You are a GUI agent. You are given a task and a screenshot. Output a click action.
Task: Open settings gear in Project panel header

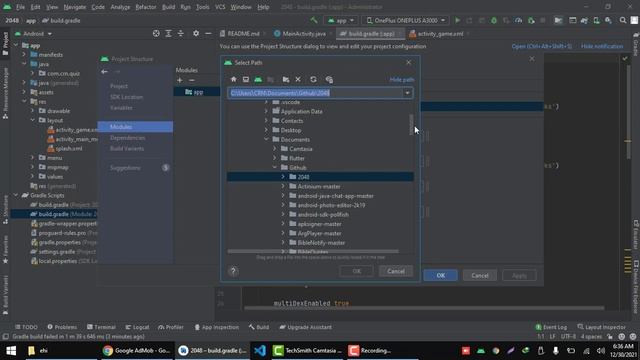tap(196, 33)
